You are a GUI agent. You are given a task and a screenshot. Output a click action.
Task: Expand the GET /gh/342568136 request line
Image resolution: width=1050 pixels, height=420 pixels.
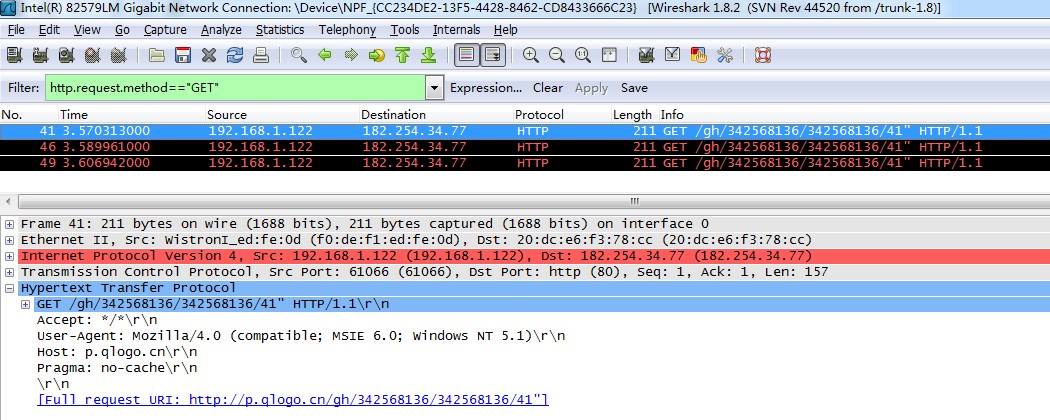tap(25, 304)
